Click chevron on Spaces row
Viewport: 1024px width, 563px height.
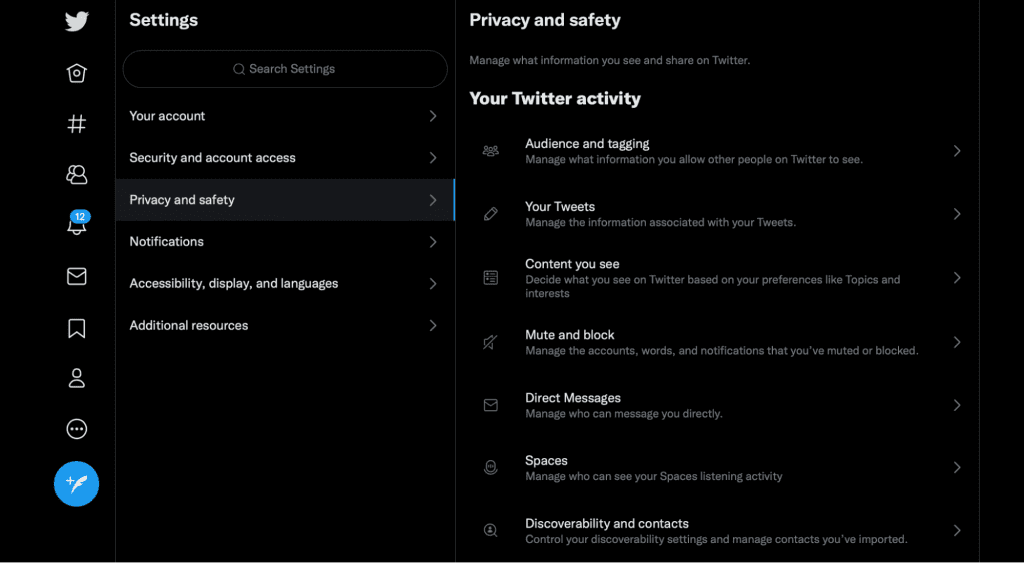pyautogui.click(x=957, y=468)
